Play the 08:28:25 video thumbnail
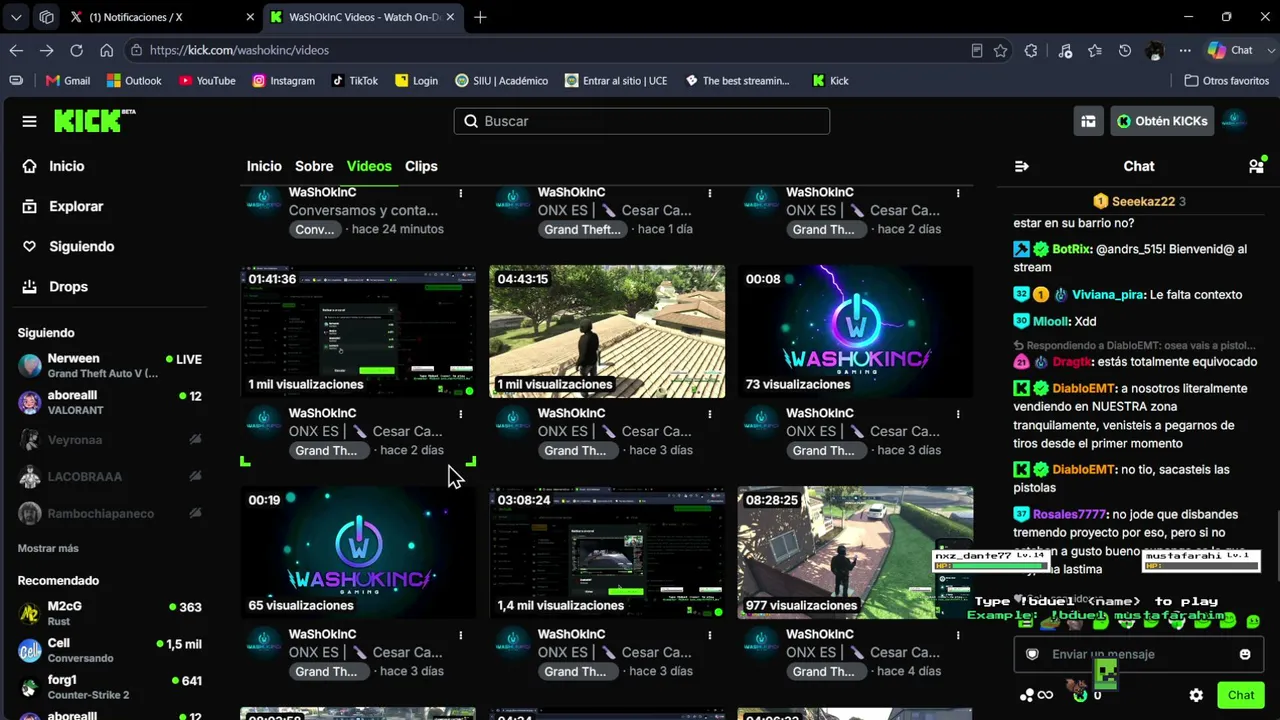This screenshot has width=1280, height=720. tap(855, 553)
